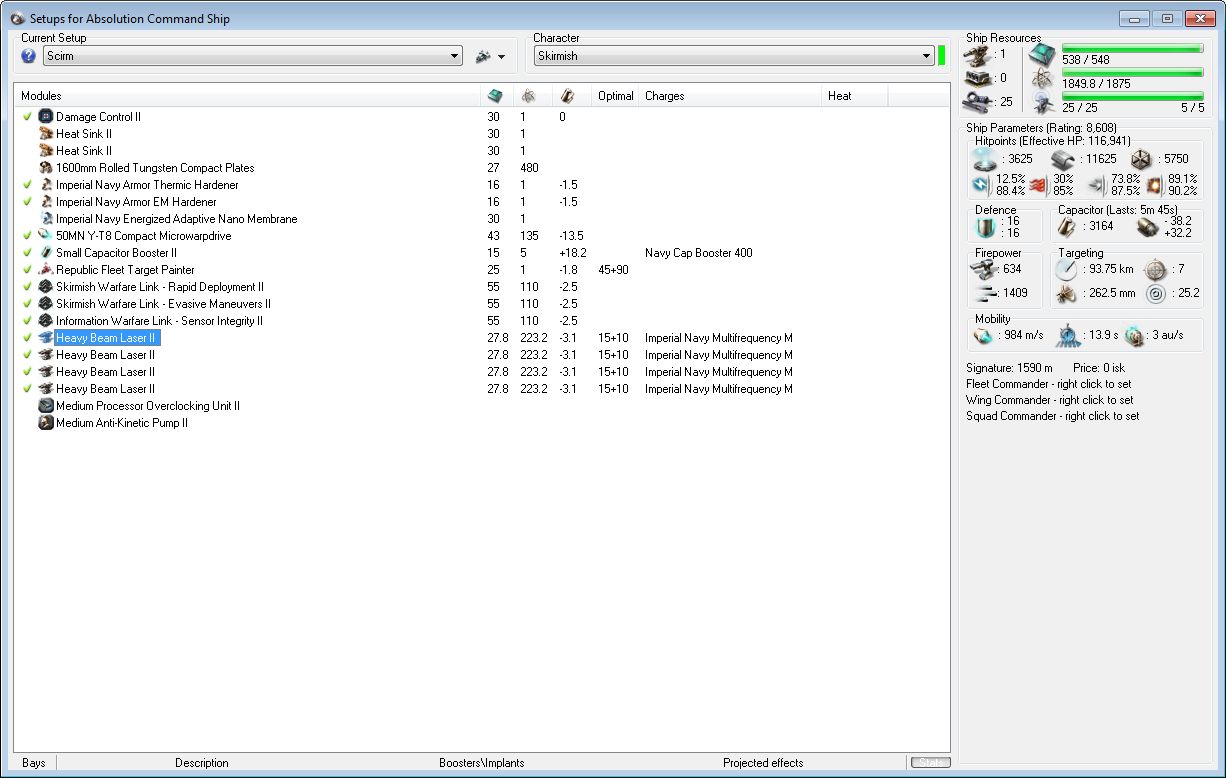Click the highlighted Heavy Beam Laser II icon
Image resolution: width=1226 pixels, height=778 pixels.
tap(45, 338)
